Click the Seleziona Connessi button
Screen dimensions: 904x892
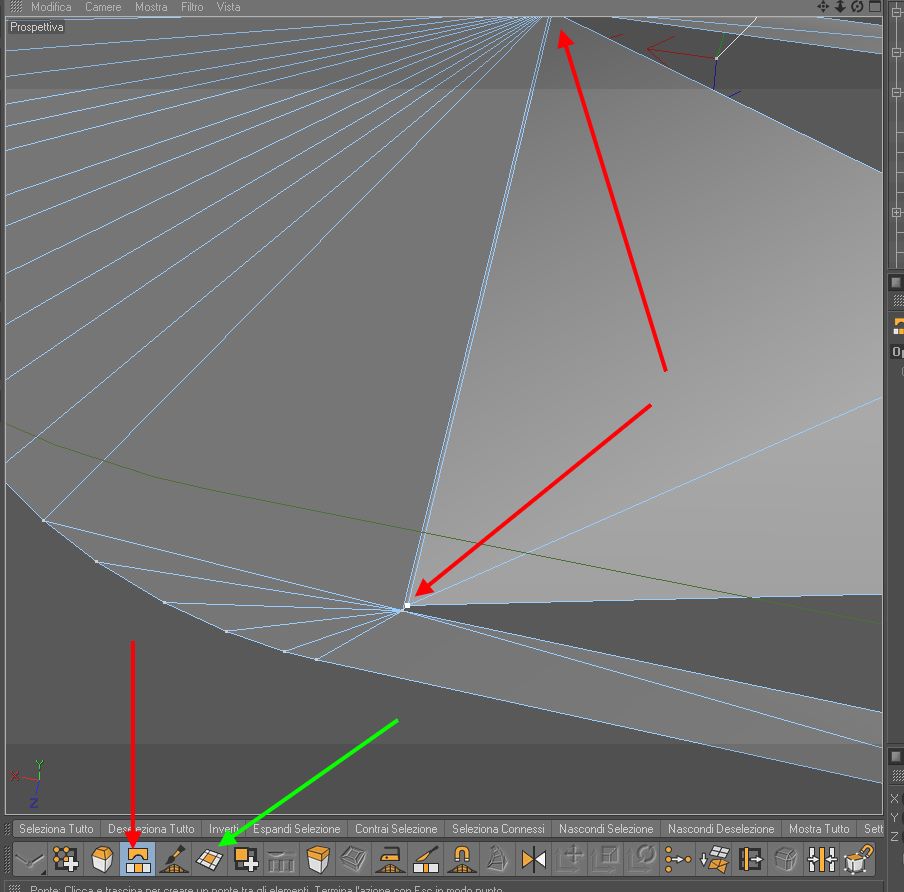click(x=498, y=829)
